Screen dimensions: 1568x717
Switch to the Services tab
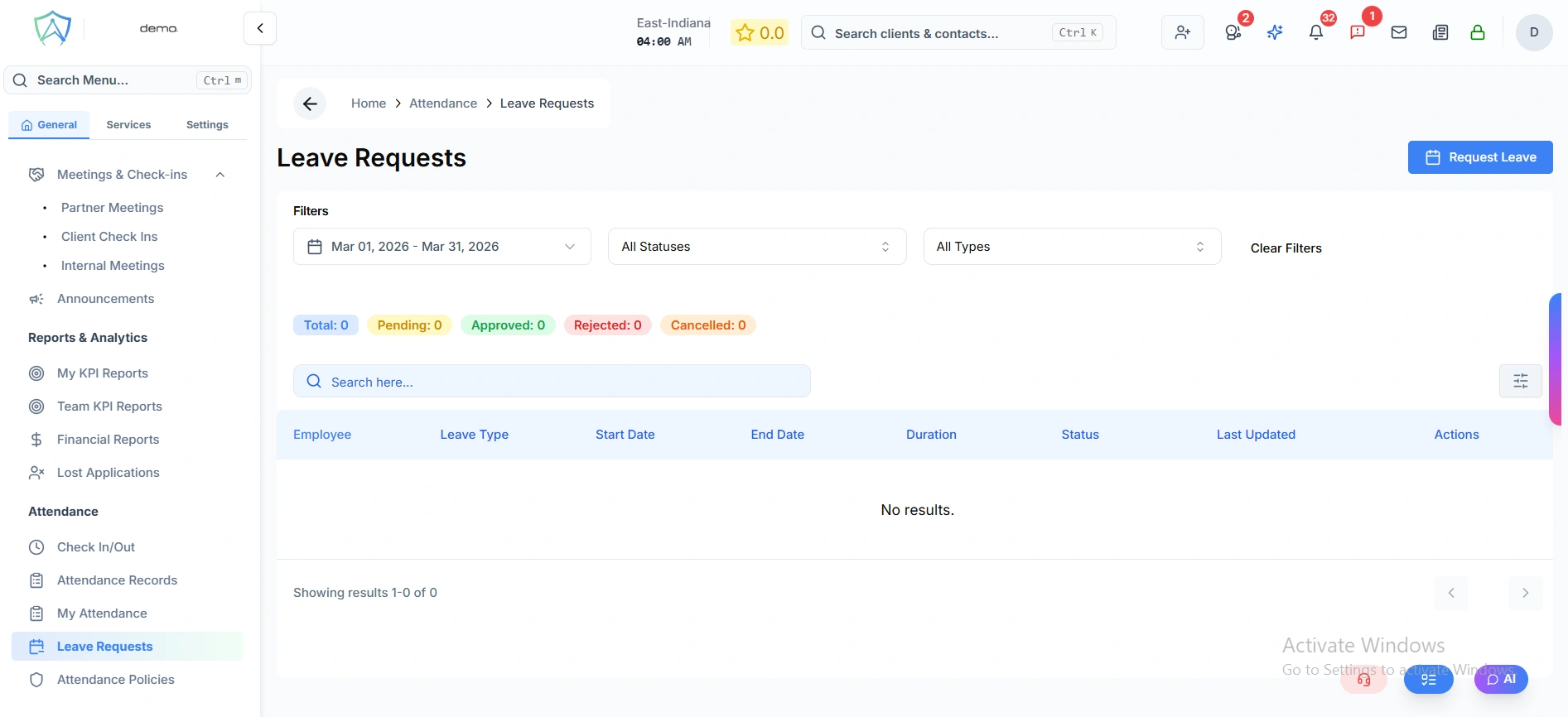coord(128,125)
